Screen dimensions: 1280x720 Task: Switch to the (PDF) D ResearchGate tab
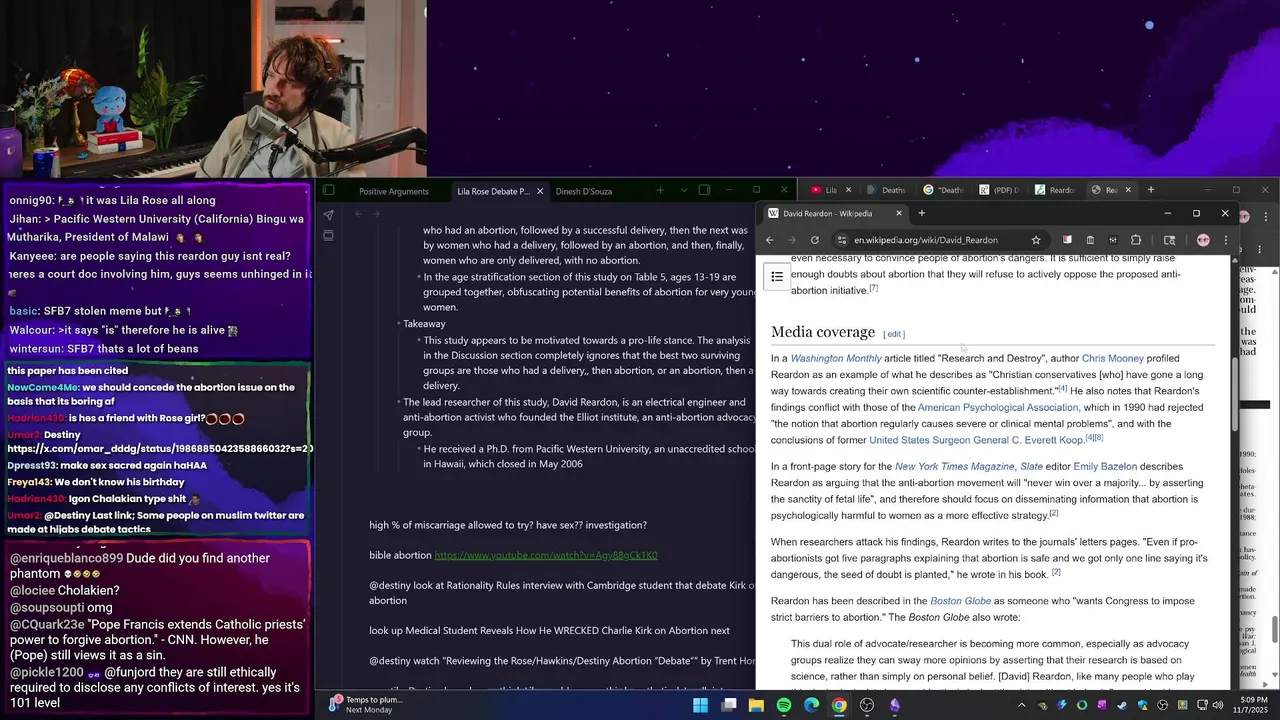(x=999, y=190)
